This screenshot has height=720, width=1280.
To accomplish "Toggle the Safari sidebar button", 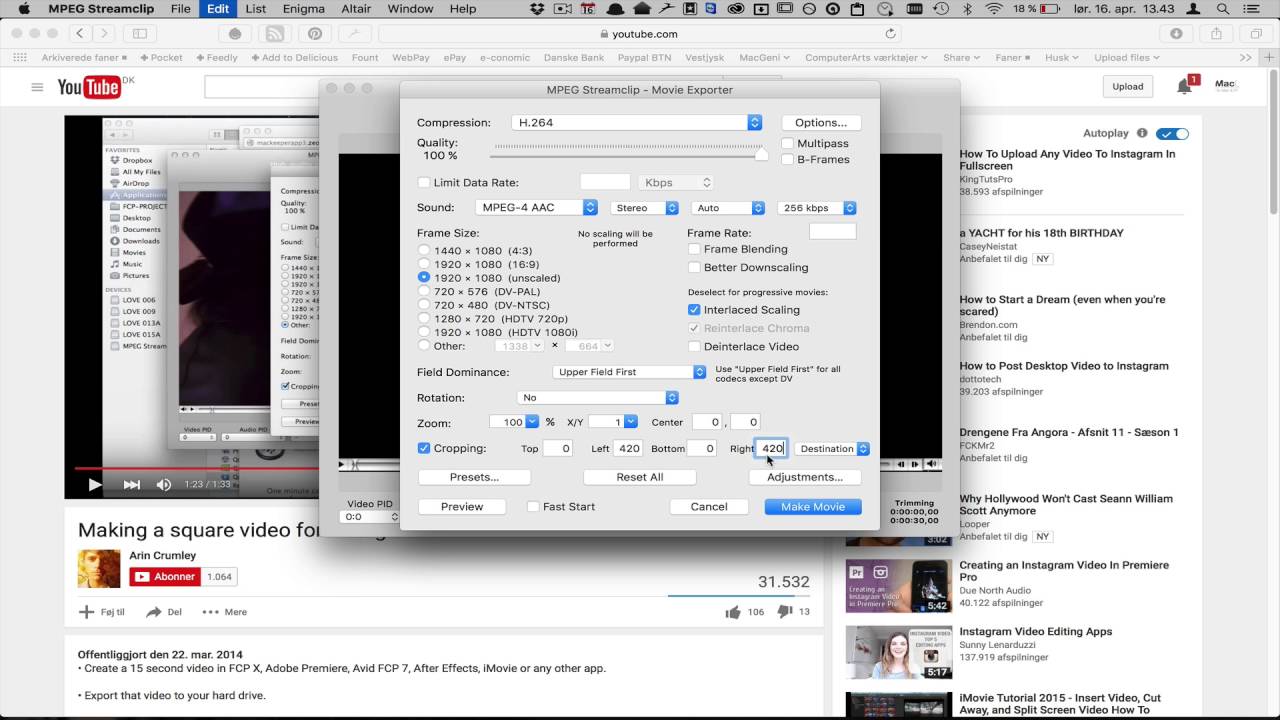I will pyautogui.click(x=139, y=33).
